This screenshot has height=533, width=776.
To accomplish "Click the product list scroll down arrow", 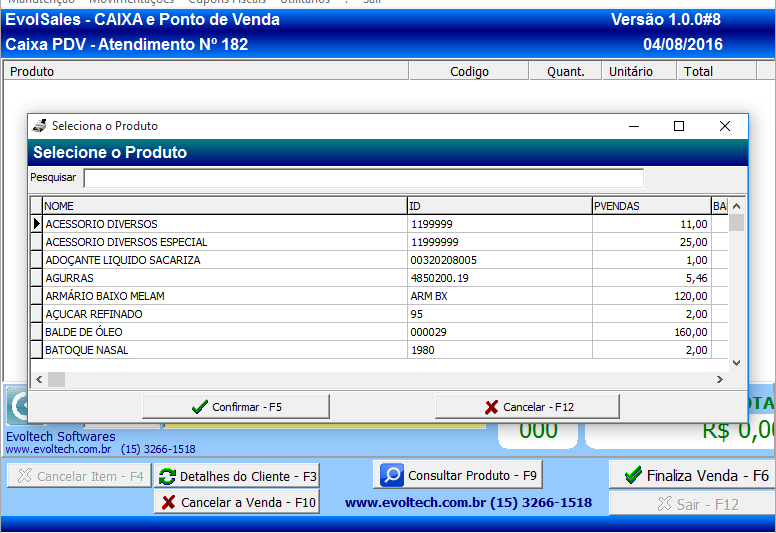I will click(x=736, y=363).
